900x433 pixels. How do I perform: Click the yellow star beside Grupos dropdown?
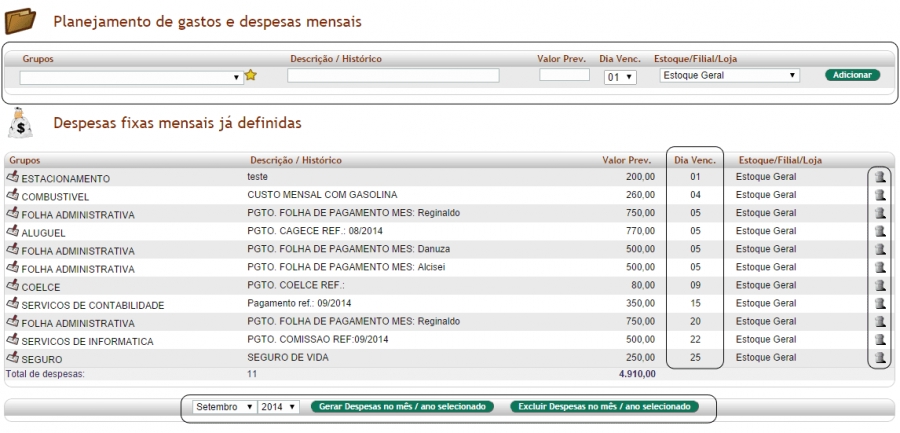coord(251,75)
